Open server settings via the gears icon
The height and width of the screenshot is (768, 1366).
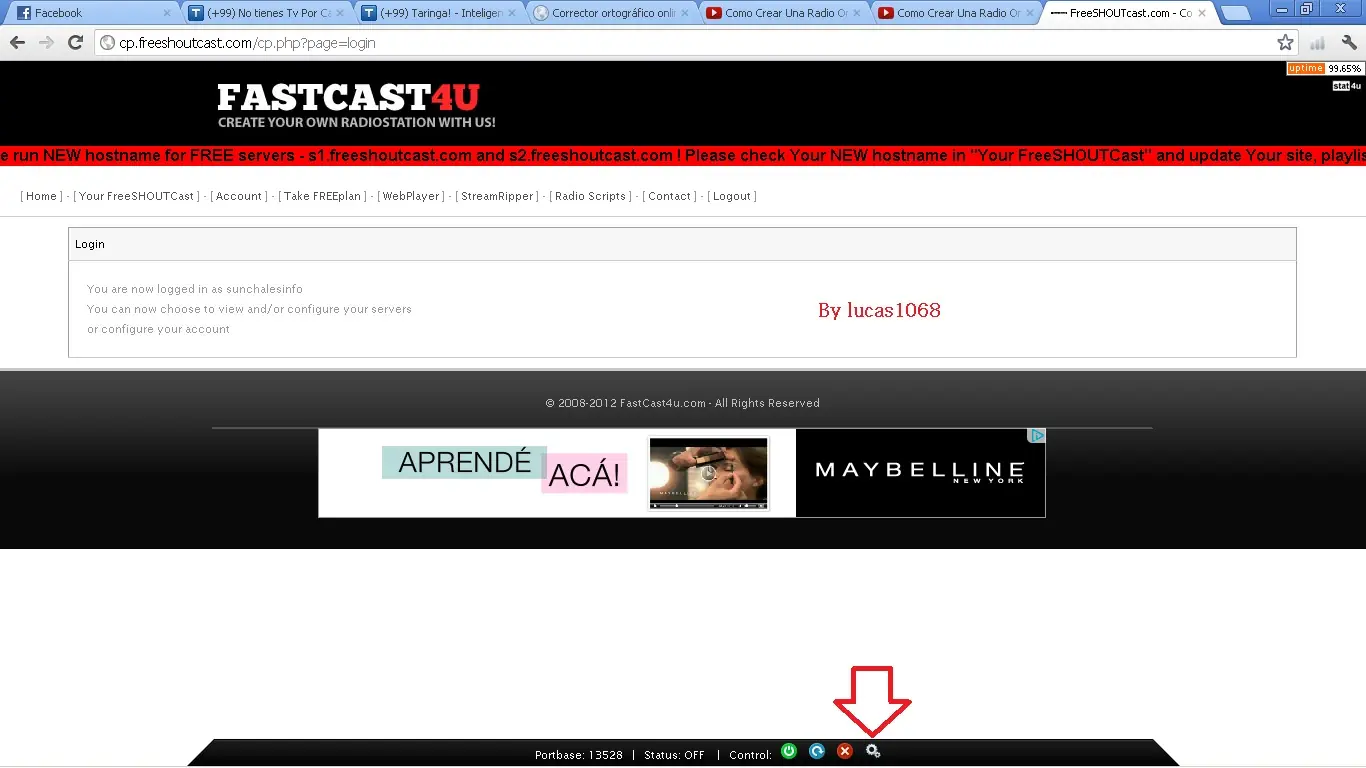click(x=873, y=751)
